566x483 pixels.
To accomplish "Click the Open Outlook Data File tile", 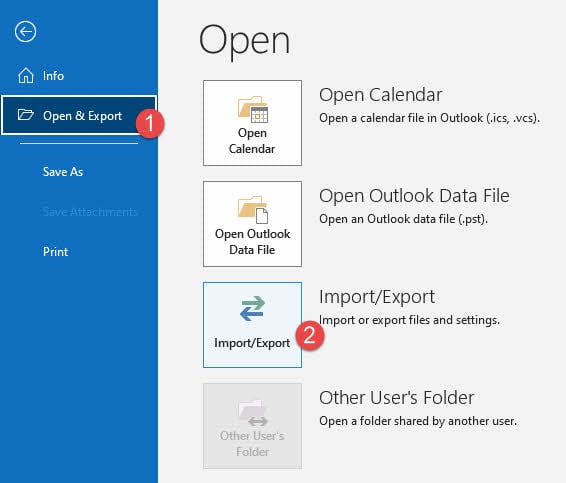I will point(252,224).
